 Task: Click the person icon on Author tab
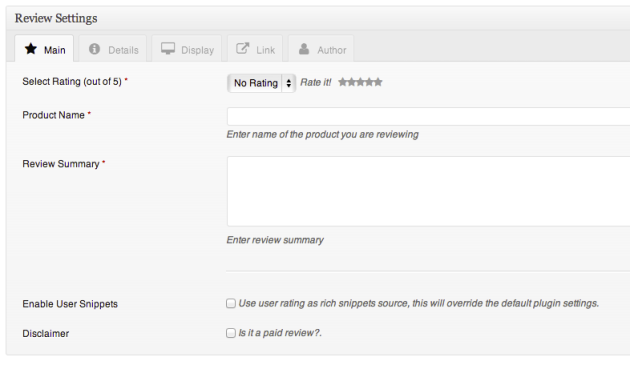(304, 49)
